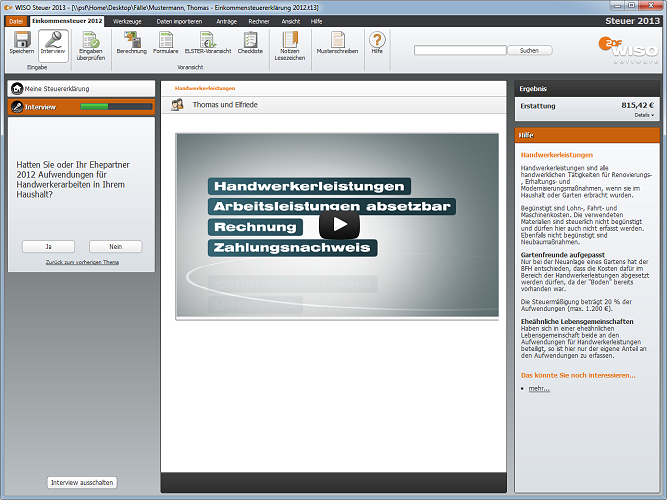
Task: Click the Thomas und Elfriede header row
Action: coord(334,105)
